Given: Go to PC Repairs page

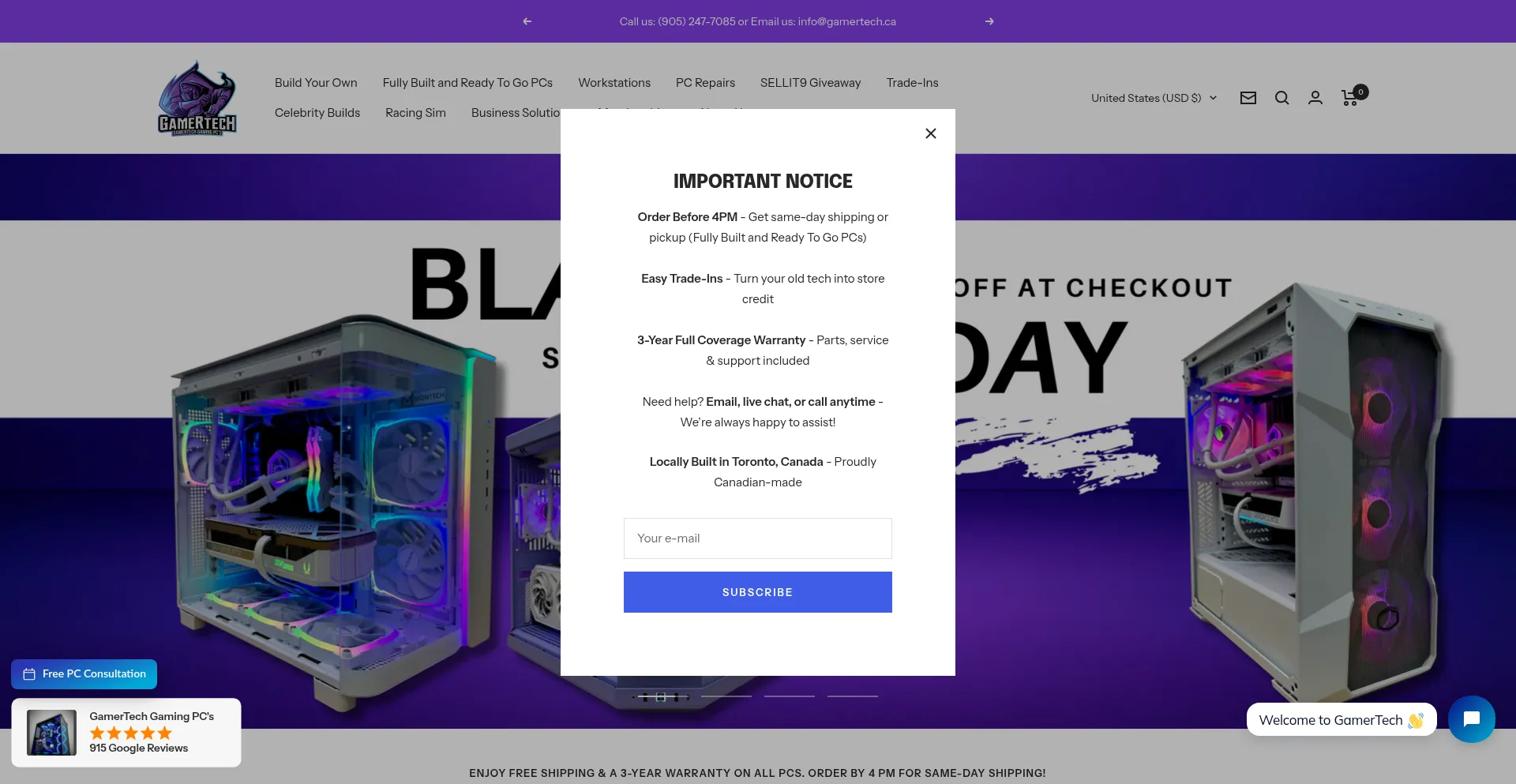Looking at the screenshot, I should pyautogui.click(x=705, y=83).
